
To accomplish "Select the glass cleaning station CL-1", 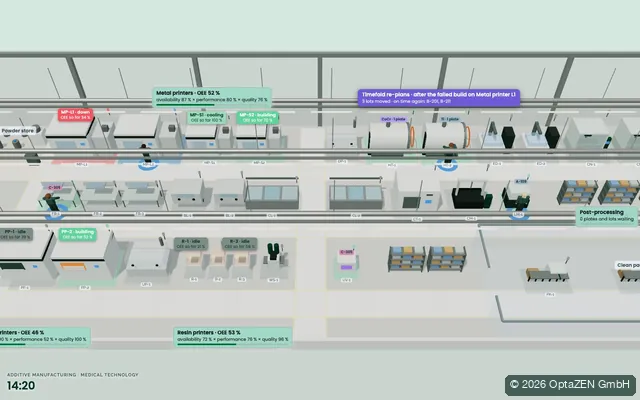I will pos(272,193).
